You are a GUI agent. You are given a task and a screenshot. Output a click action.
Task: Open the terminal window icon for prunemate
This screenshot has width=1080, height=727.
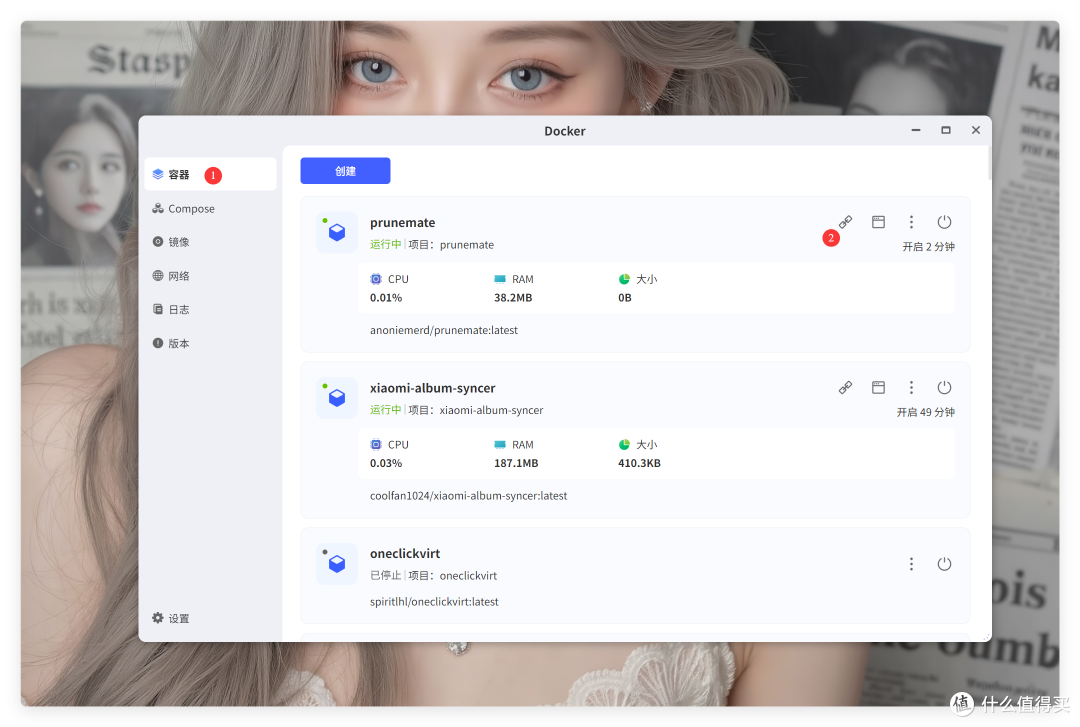click(x=878, y=222)
